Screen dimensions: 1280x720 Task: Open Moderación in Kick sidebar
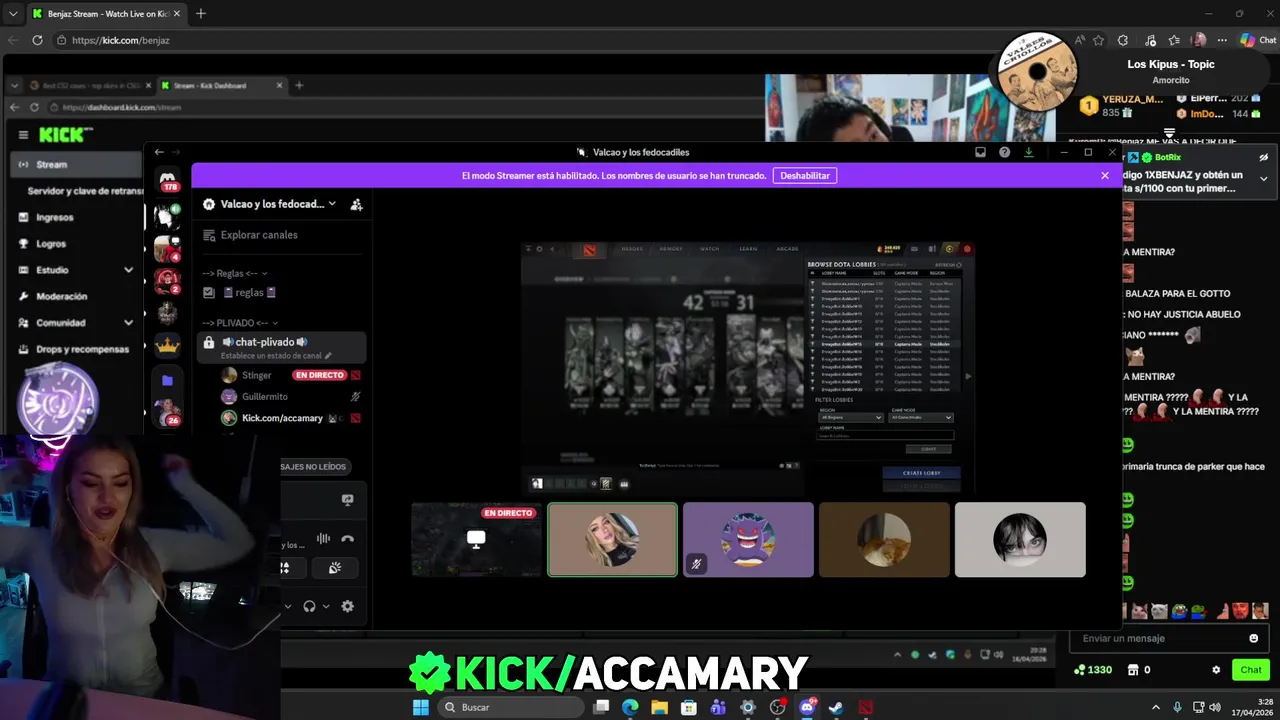(61, 296)
